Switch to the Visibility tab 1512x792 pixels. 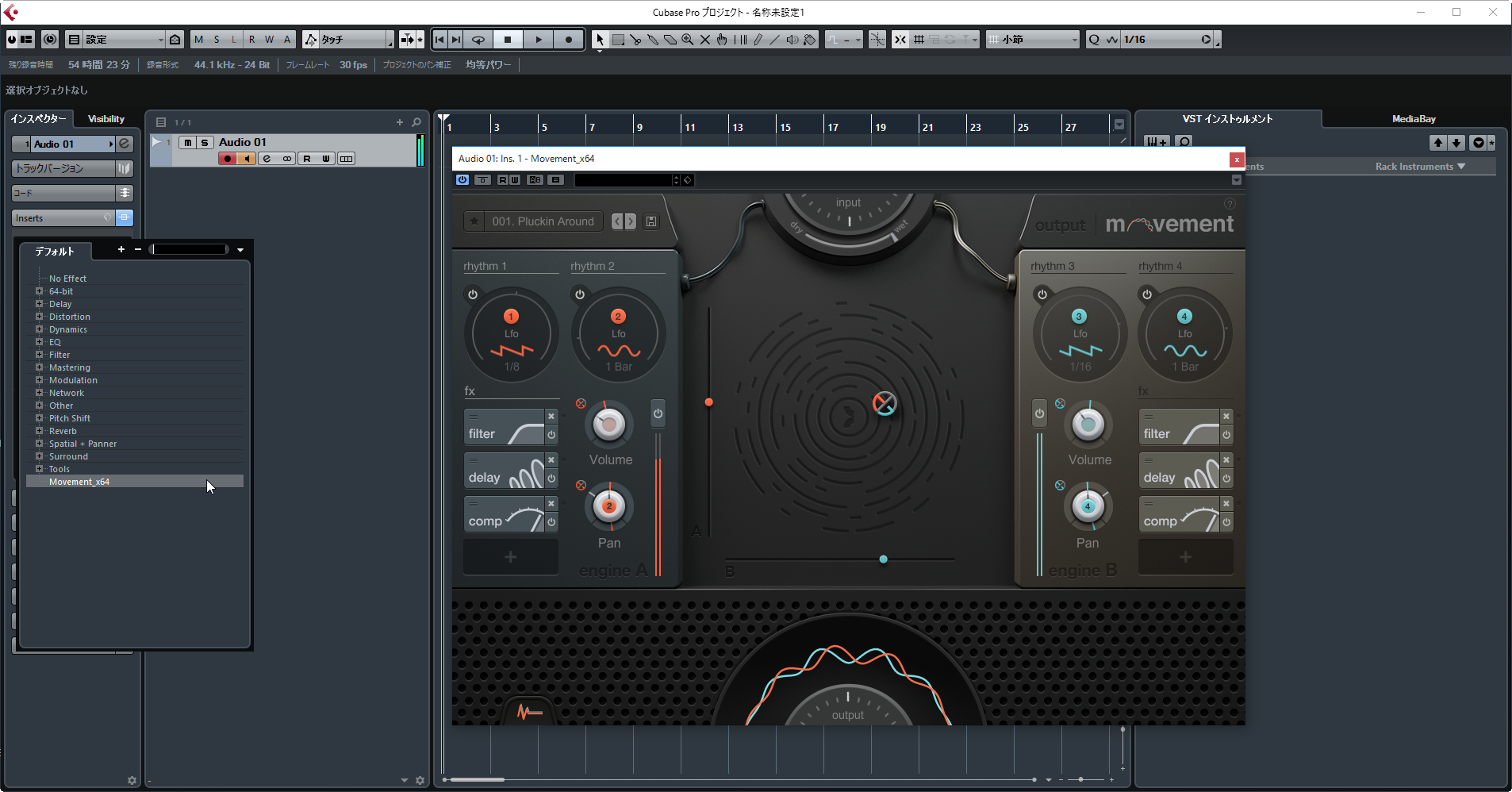pos(106,119)
